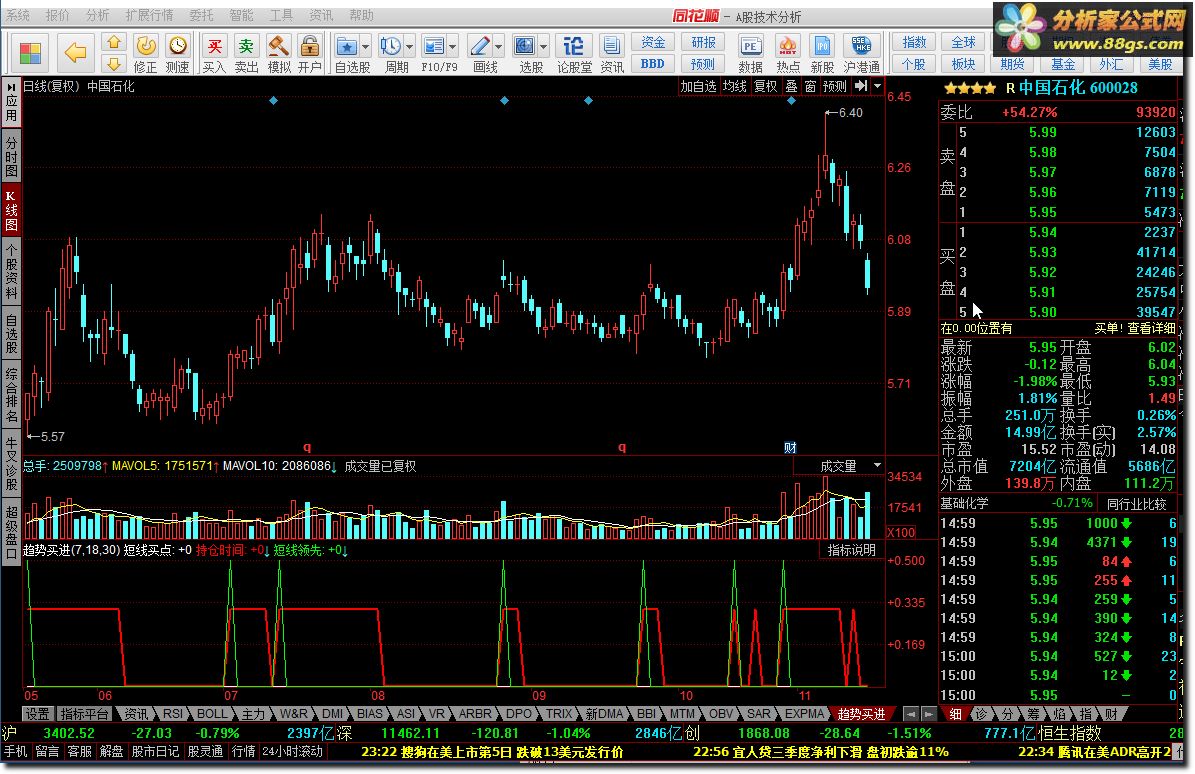Click the 卖出 sell icon
1195x774 pixels.
pos(246,53)
